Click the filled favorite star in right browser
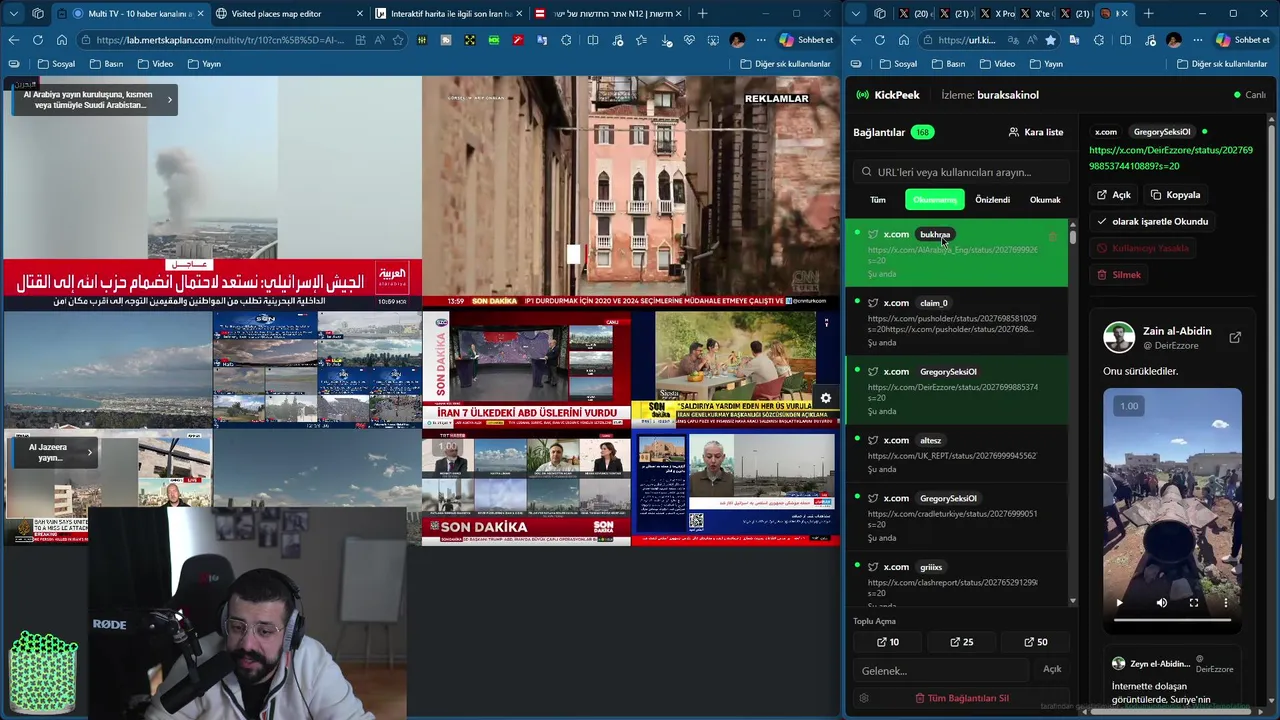 (x=1050, y=40)
